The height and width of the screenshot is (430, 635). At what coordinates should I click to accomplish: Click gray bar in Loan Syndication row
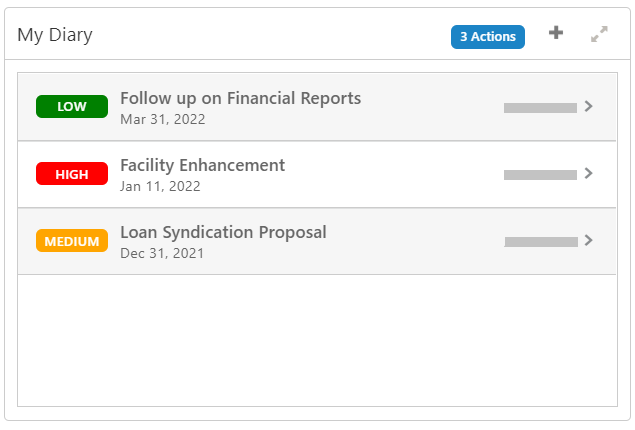[541, 241]
